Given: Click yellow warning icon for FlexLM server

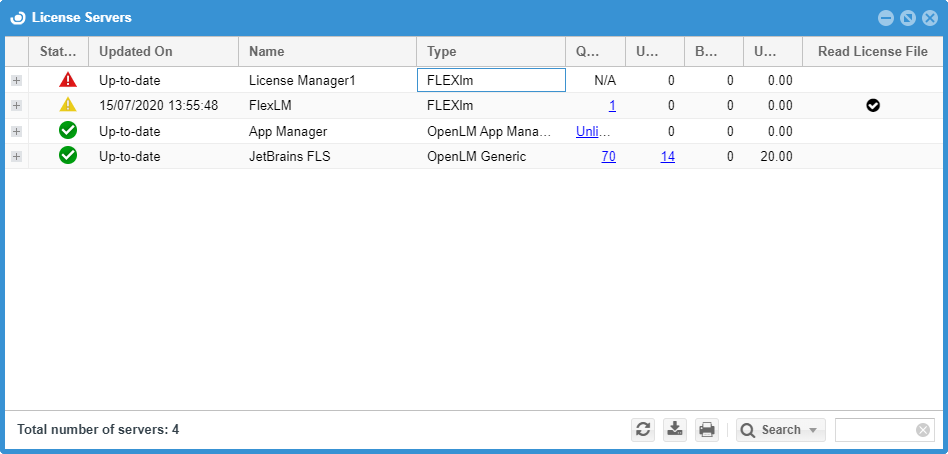Looking at the screenshot, I should pos(68,105).
